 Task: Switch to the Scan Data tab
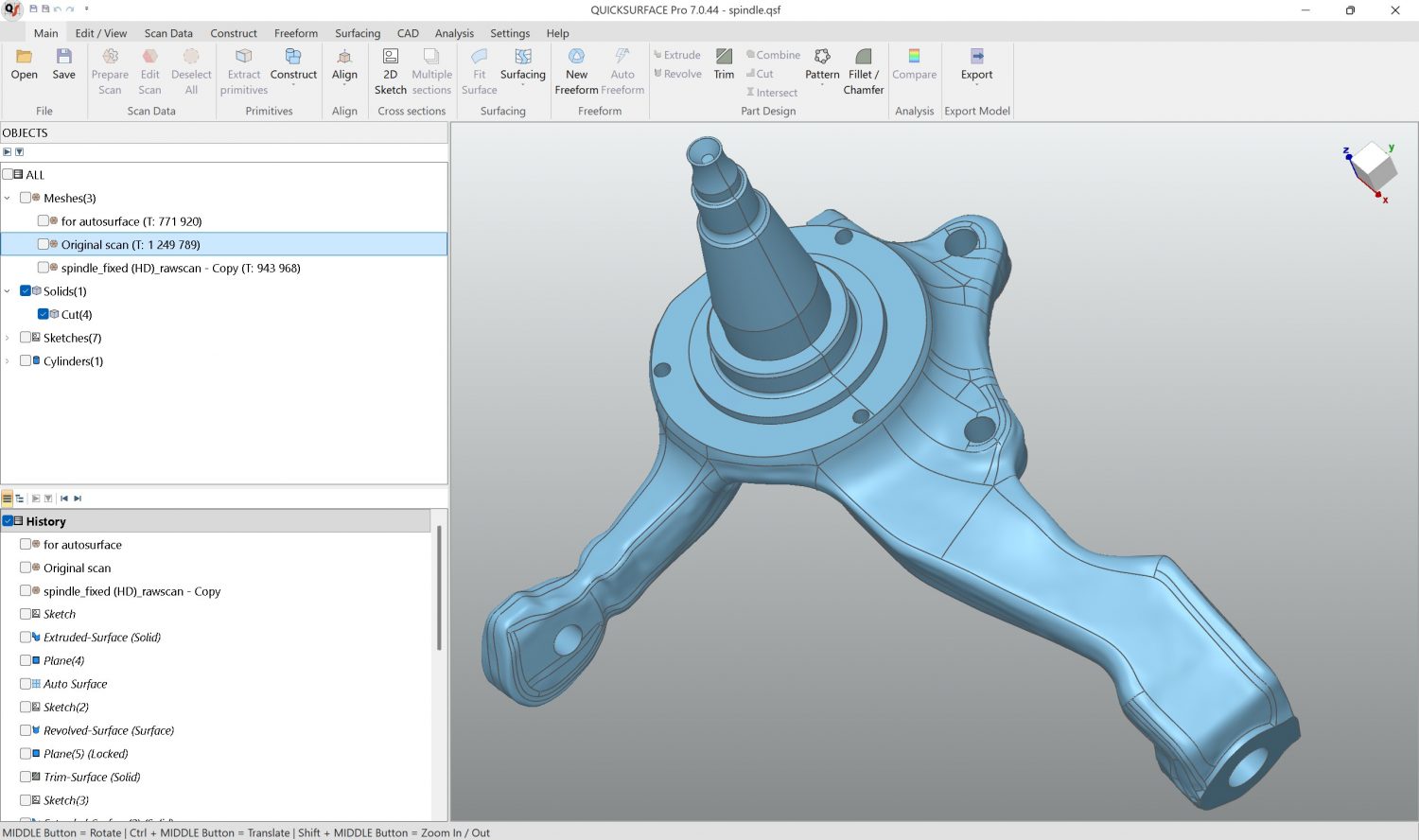pyautogui.click(x=168, y=33)
